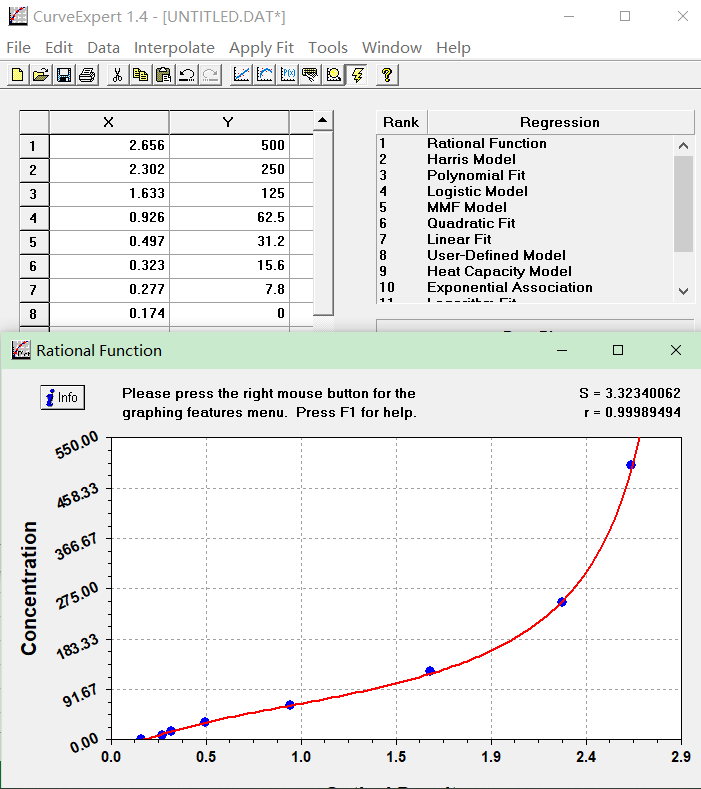Image resolution: width=701 pixels, height=789 pixels.
Task: Open the Apply Fit menu
Action: tap(261, 48)
